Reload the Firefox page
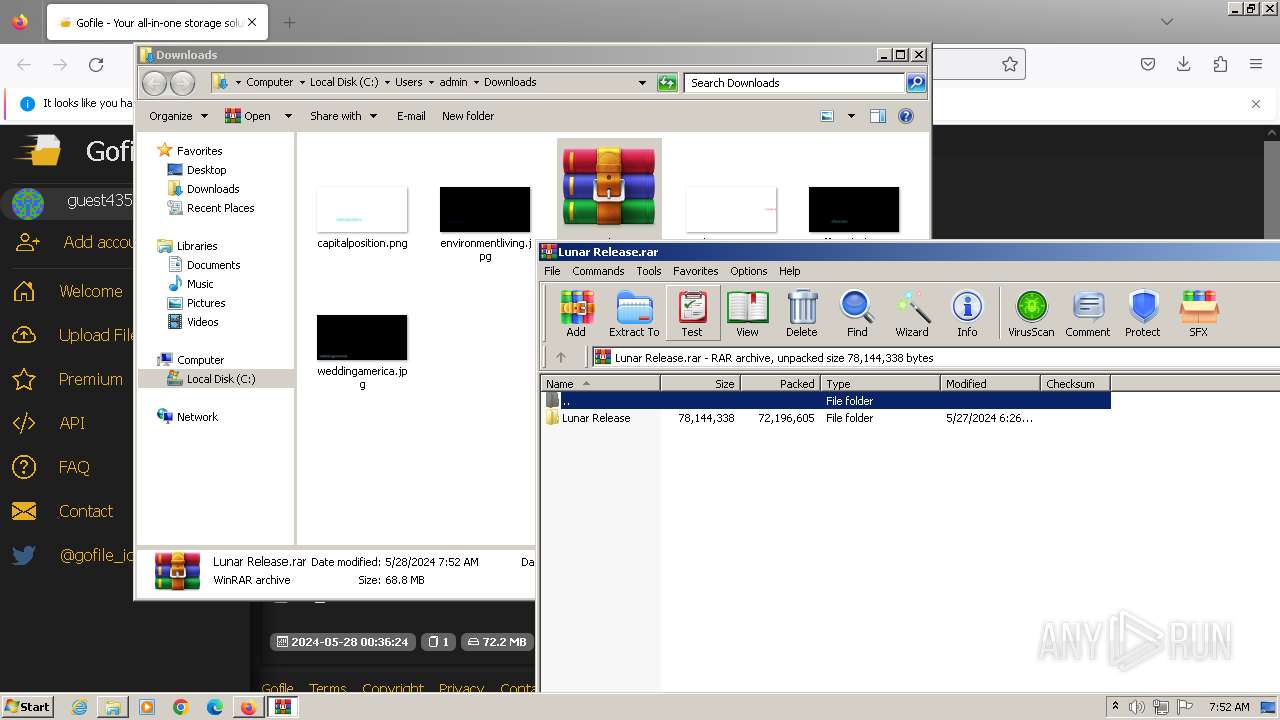The height and width of the screenshot is (720, 1280). pos(96,65)
